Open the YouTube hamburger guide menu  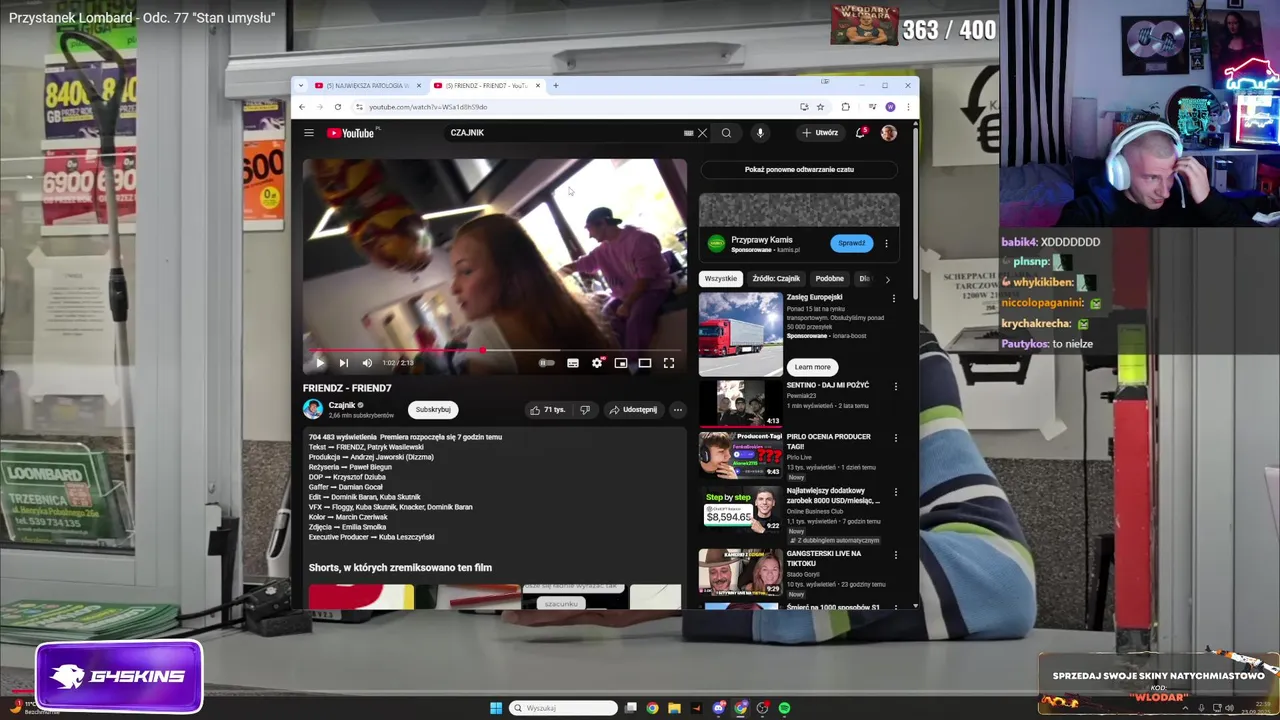(x=309, y=133)
